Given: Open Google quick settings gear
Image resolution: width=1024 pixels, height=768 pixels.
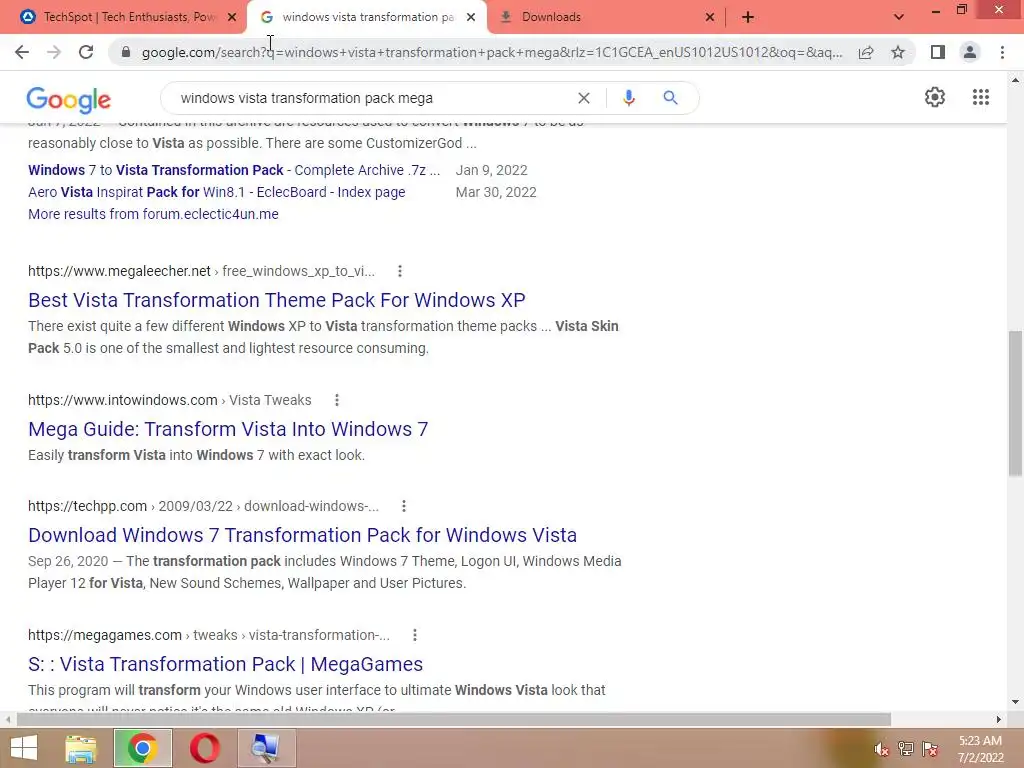Looking at the screenshot, I should tap(935, 97).
